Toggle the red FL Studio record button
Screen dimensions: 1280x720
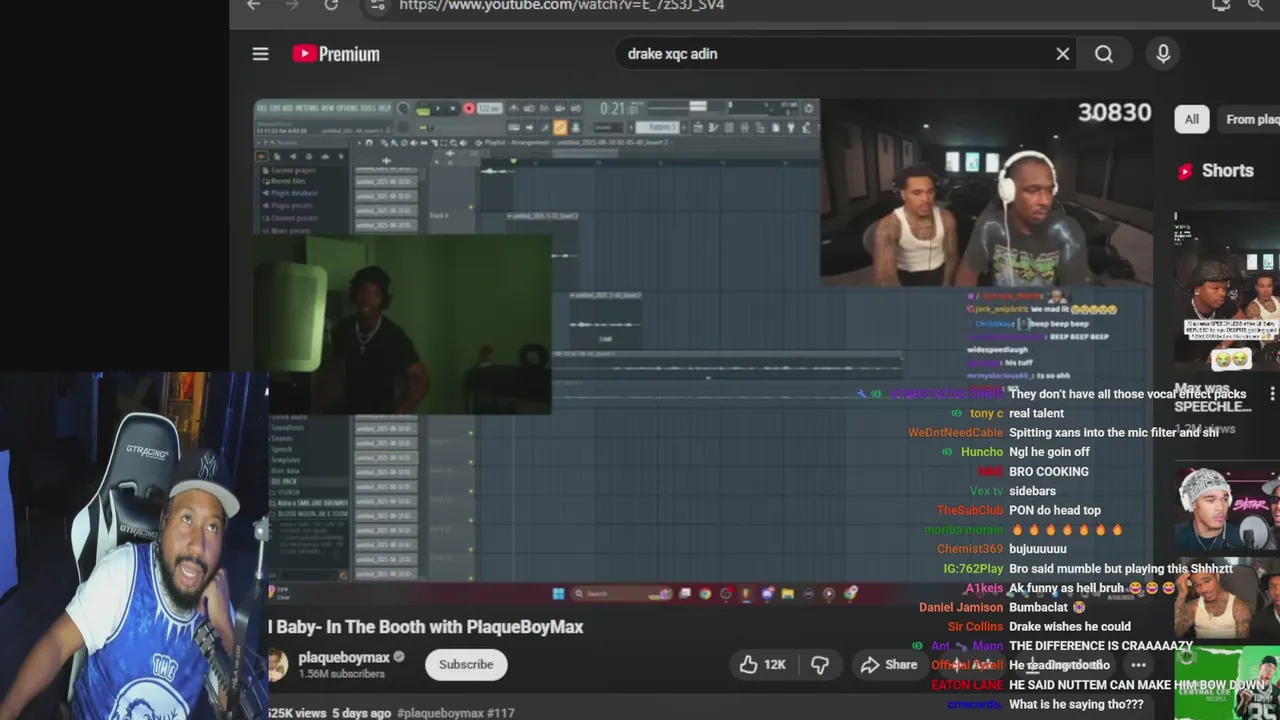[469, 108]
